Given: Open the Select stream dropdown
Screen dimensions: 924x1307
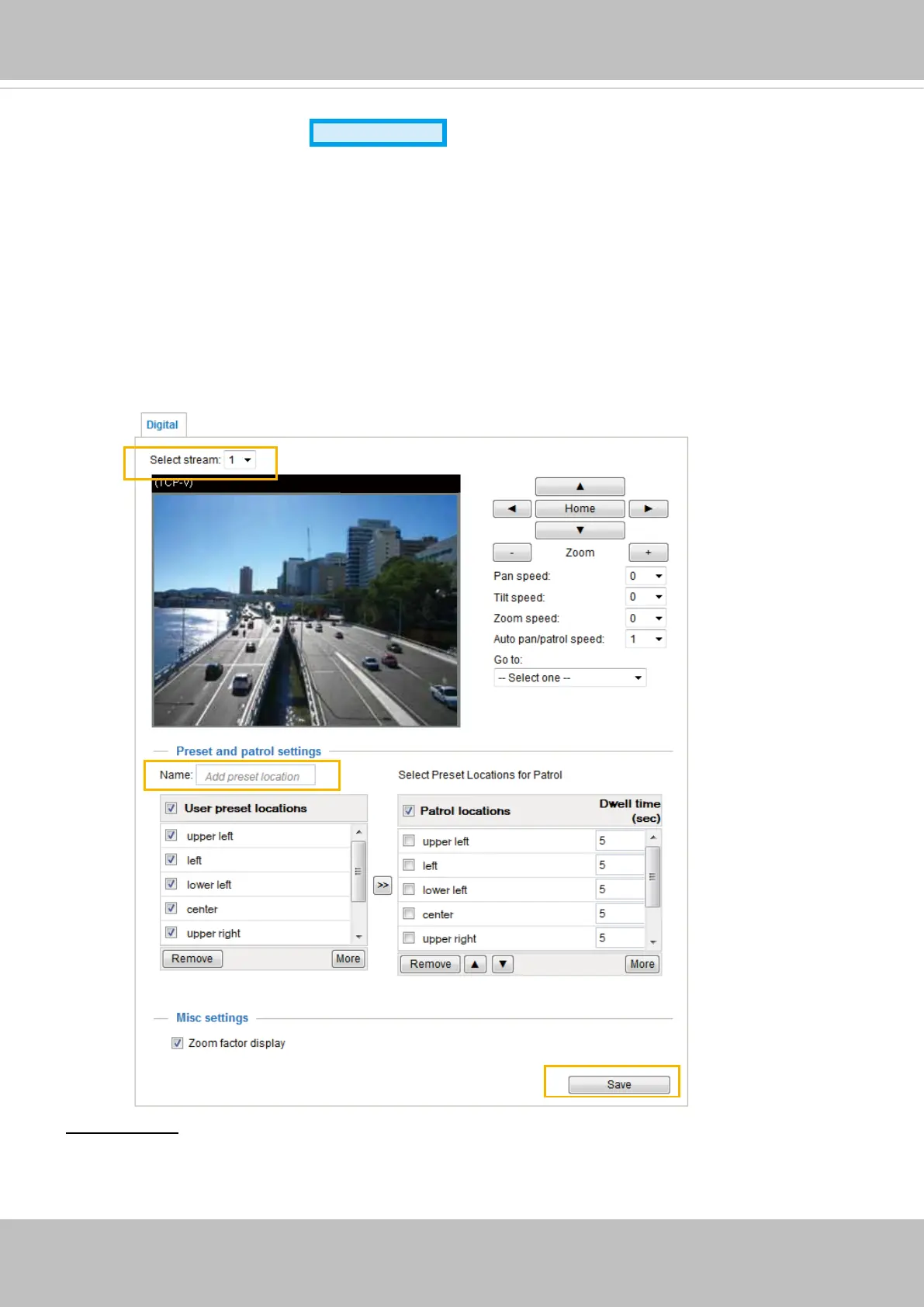Looking at the screenshot, I should [239, 460].
